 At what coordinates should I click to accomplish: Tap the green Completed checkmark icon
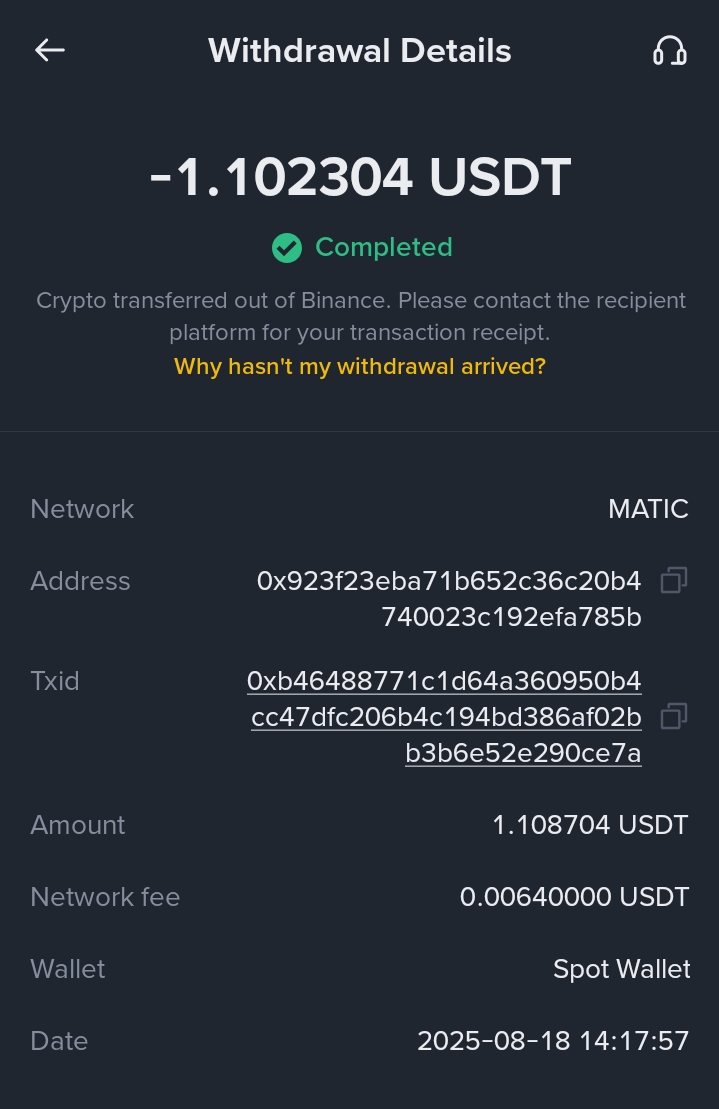[x=287, y=247]
